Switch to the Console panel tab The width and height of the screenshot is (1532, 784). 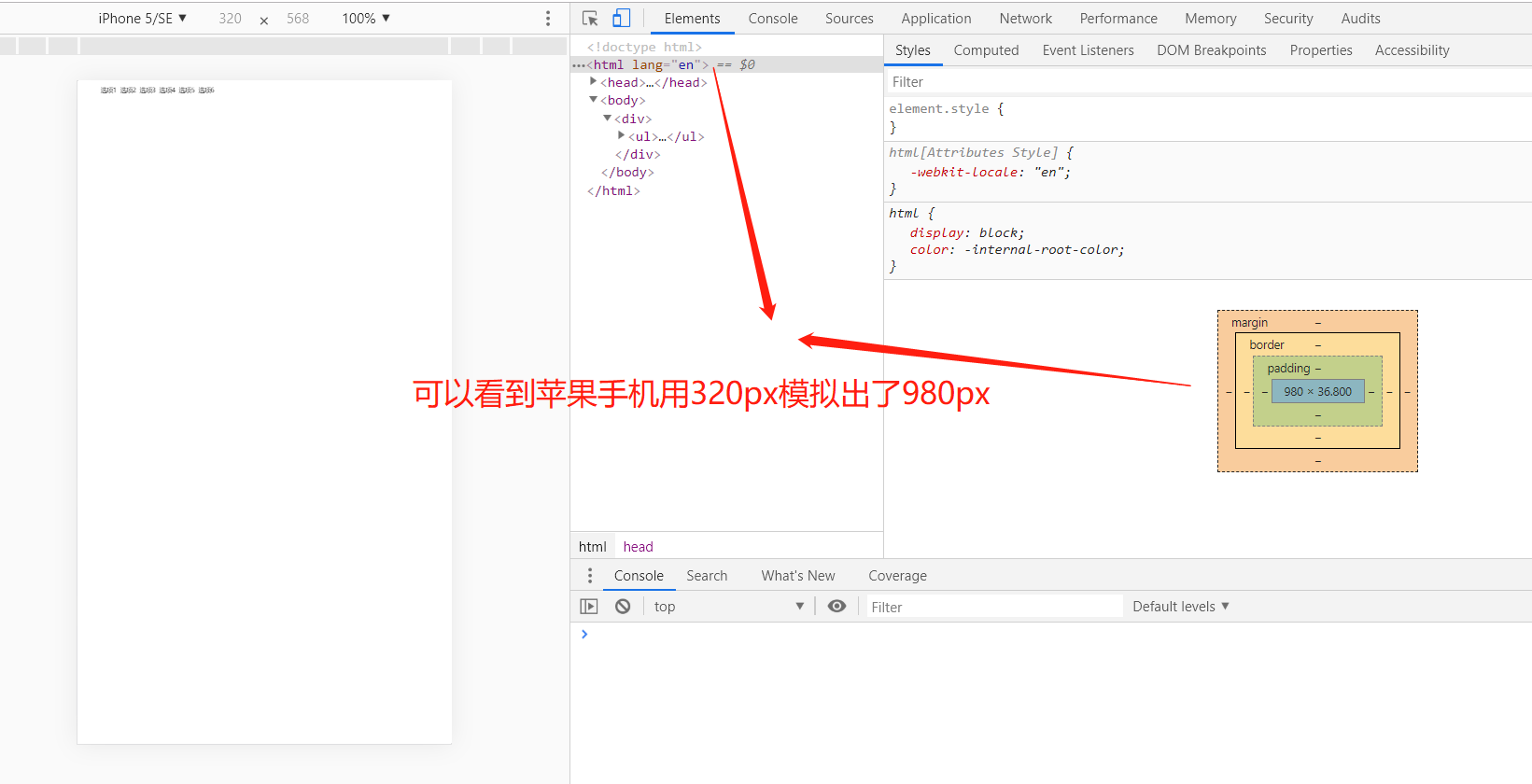773,19
